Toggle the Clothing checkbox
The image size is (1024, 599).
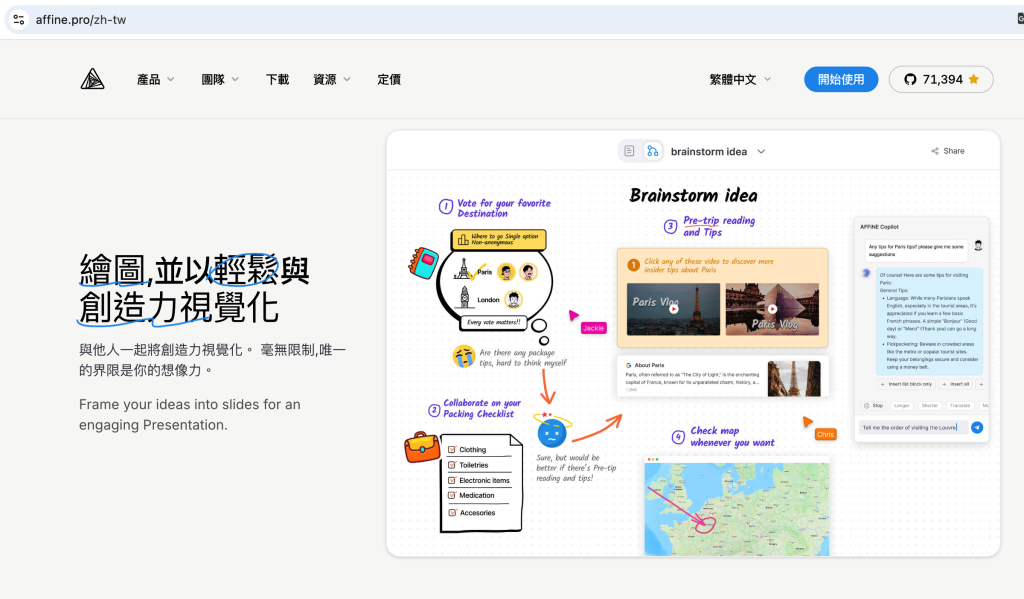(452, 449)
